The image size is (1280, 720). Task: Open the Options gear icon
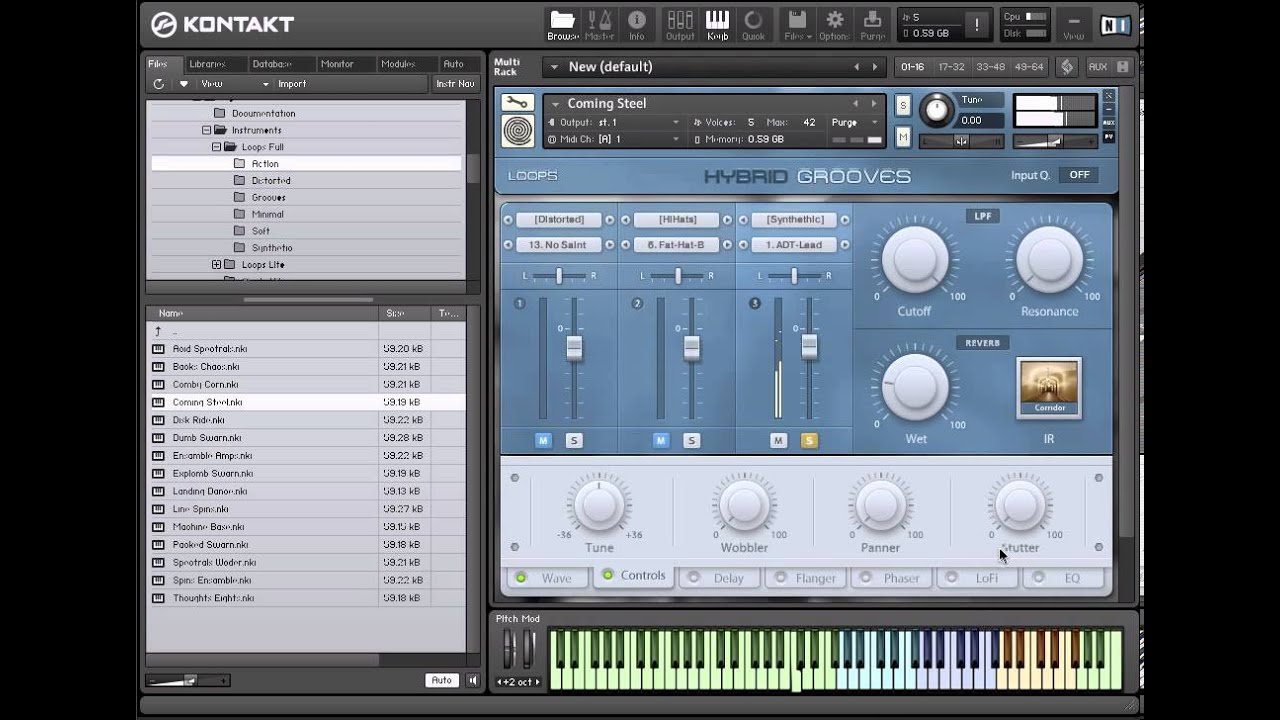[834, 24]
